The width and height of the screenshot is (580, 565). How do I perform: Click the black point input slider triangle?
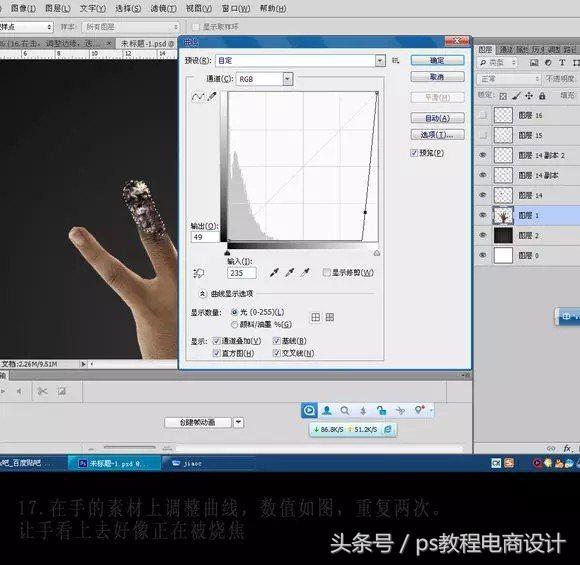pyautogui.click(x=227, y=253)
